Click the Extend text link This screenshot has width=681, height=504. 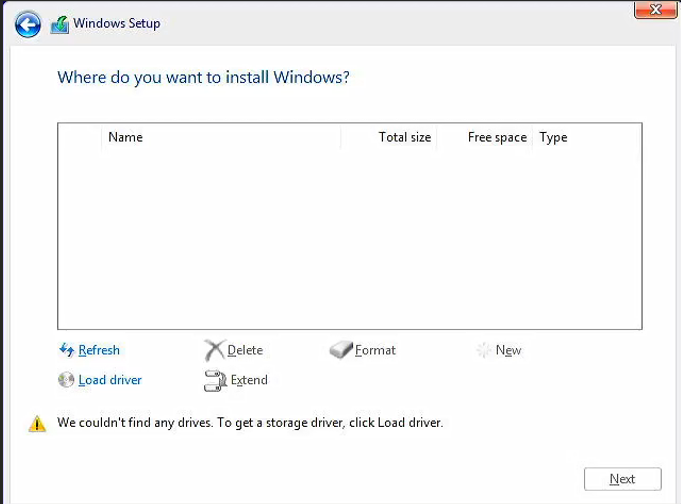click(x=249, y=380)
